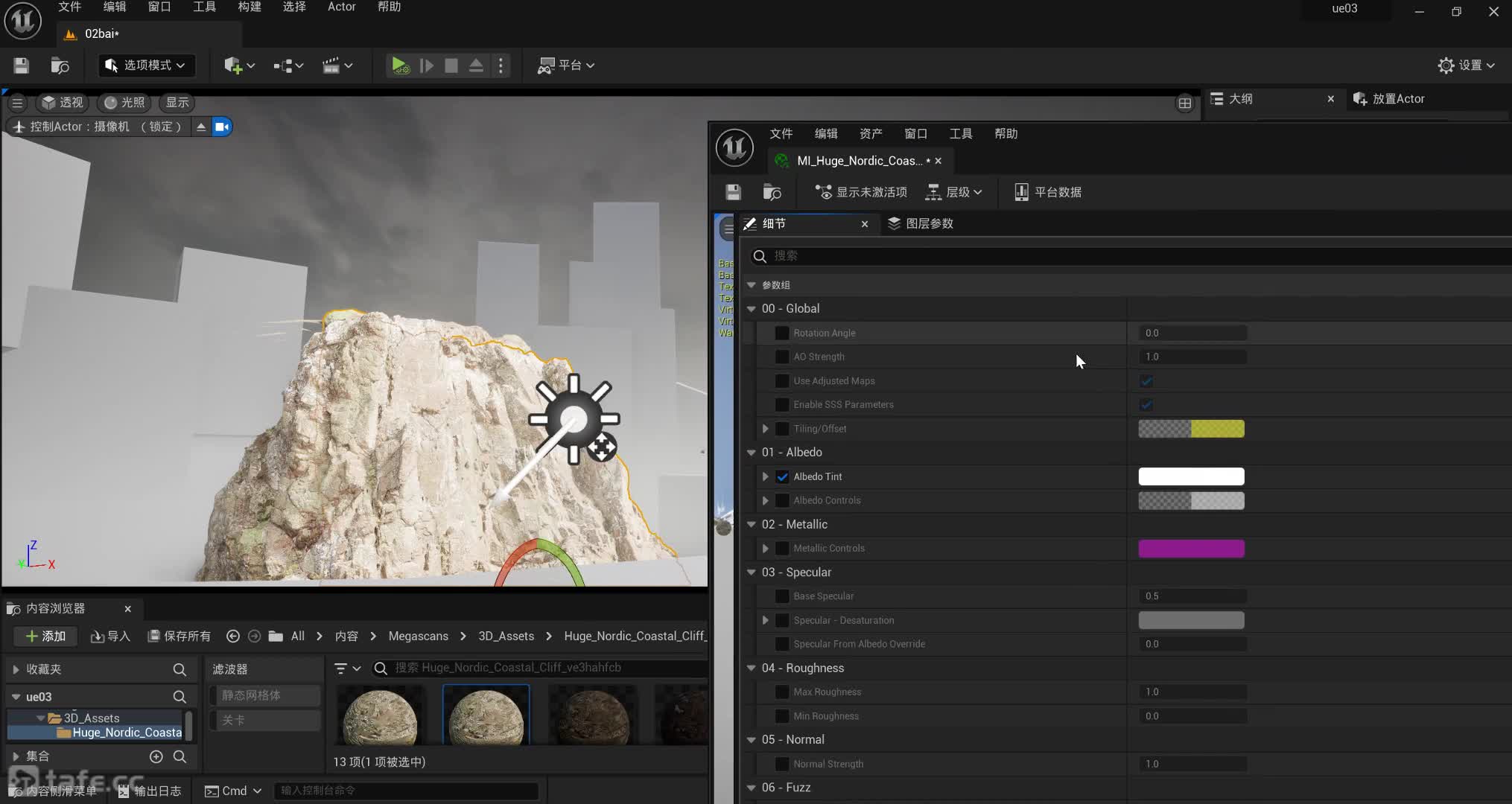Click the 集合 add collection plus icon

coord(156,756)
